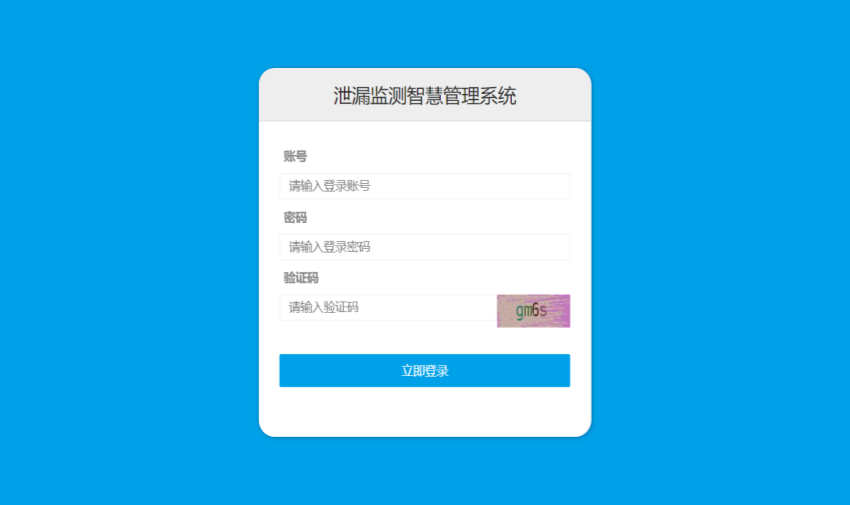Refresh the gm6s captcha image

tap(533, 311)
